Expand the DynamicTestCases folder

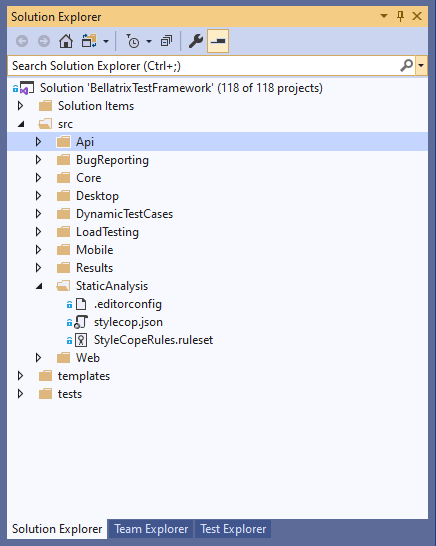click(x=39, y=214)
